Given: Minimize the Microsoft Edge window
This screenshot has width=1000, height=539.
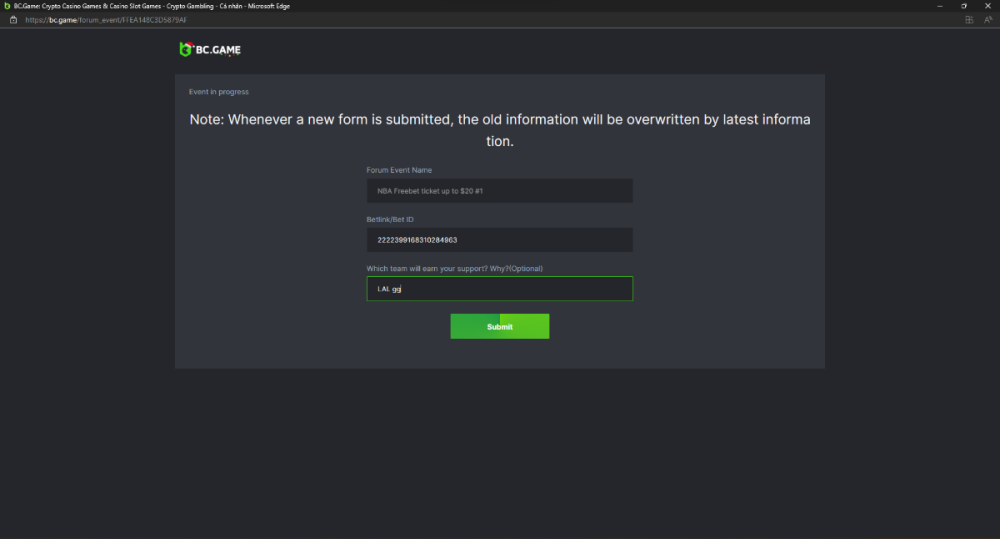Looking at the screenshot, I should pos(941,6).
